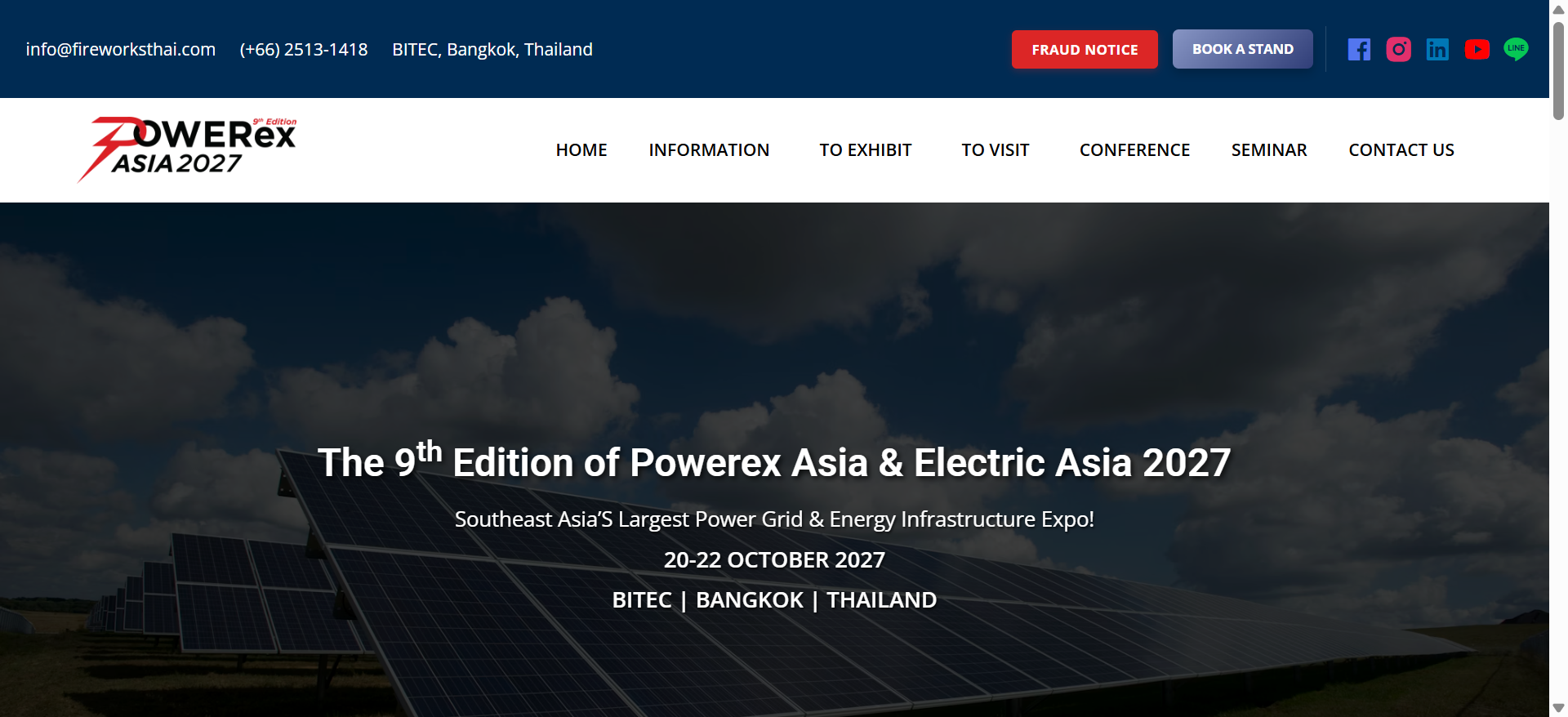
Task: Open the CONTACT US page
Action: point(1401,150)
